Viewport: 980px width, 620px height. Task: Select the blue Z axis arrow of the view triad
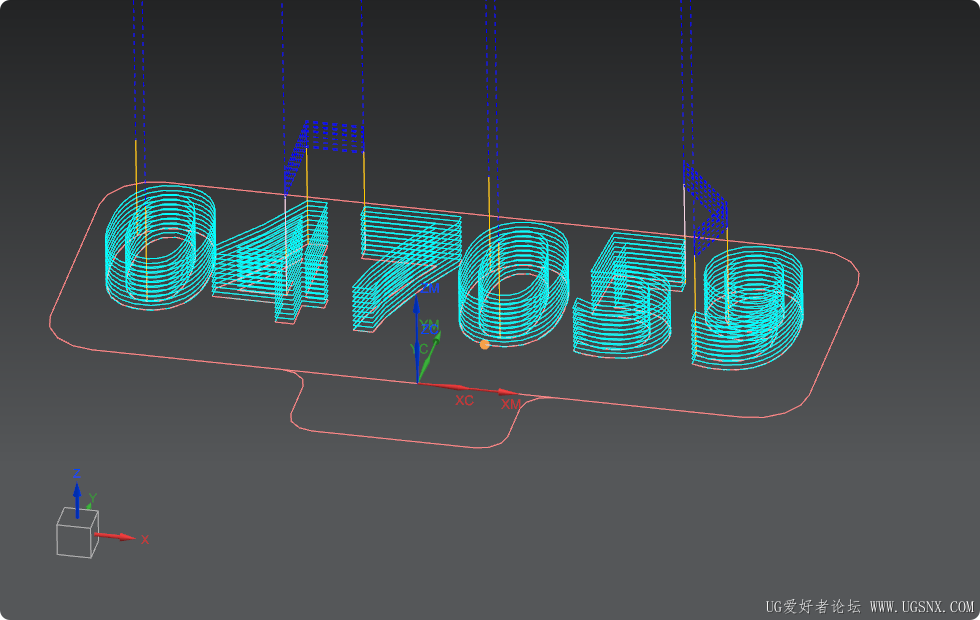point(77,500)
